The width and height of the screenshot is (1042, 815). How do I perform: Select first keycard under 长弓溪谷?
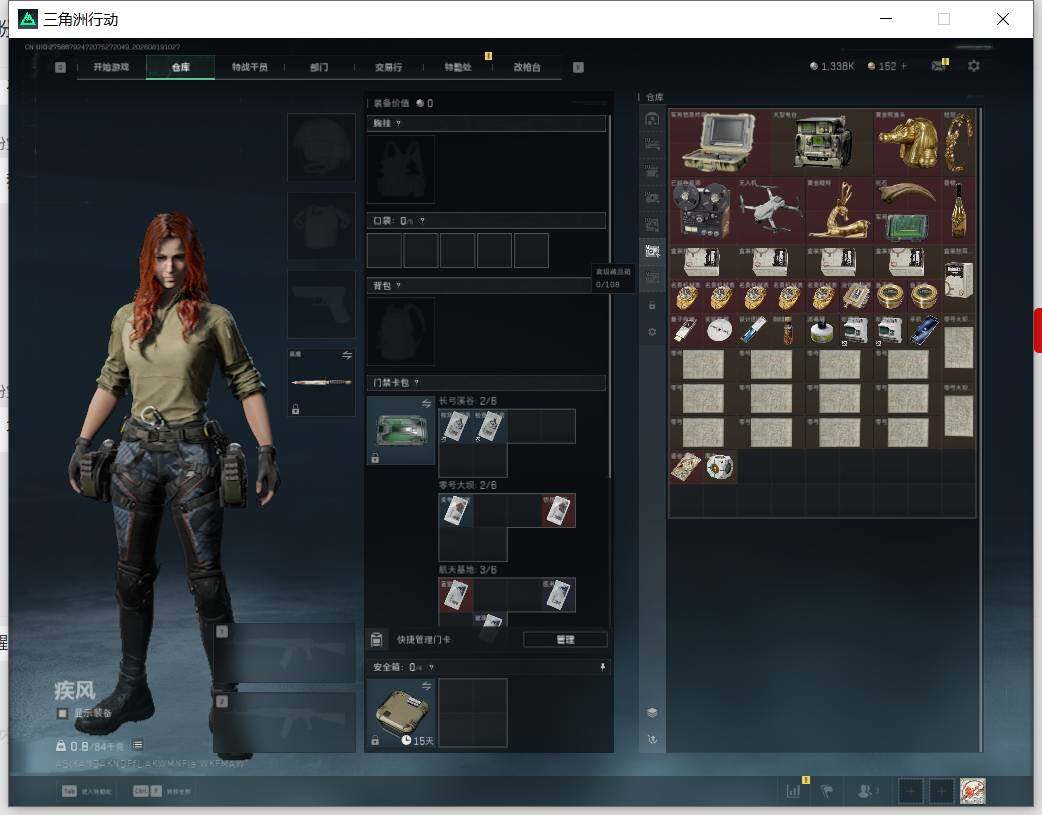pyautogui.click(x=456, y=426)
